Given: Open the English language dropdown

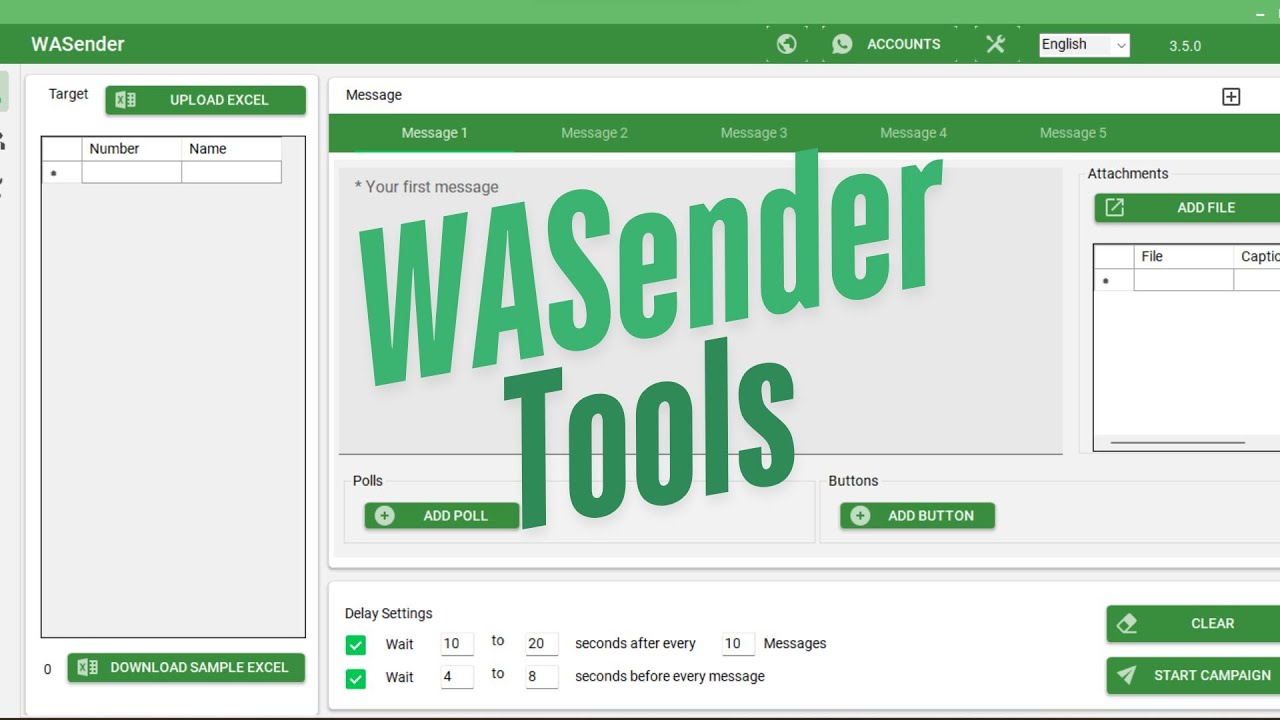Looking at the screenshot, I should 1084,44.
